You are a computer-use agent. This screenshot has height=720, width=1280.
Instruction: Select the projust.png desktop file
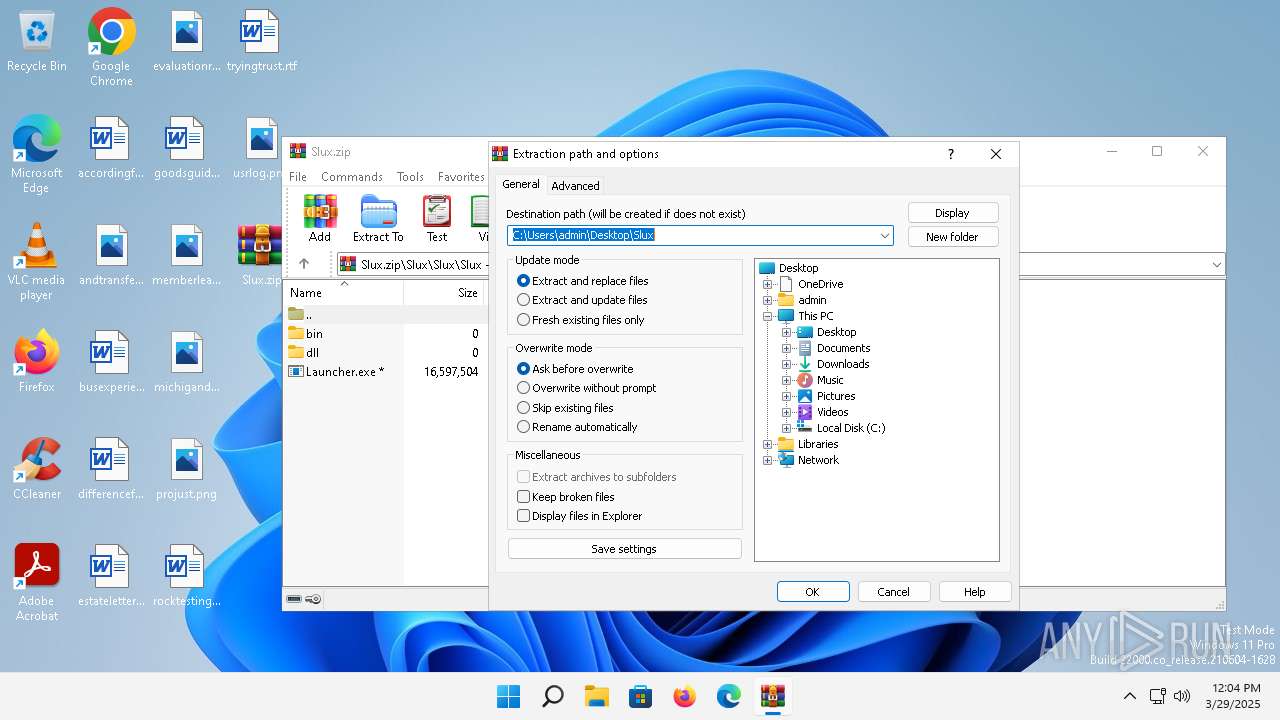point(187,468)
